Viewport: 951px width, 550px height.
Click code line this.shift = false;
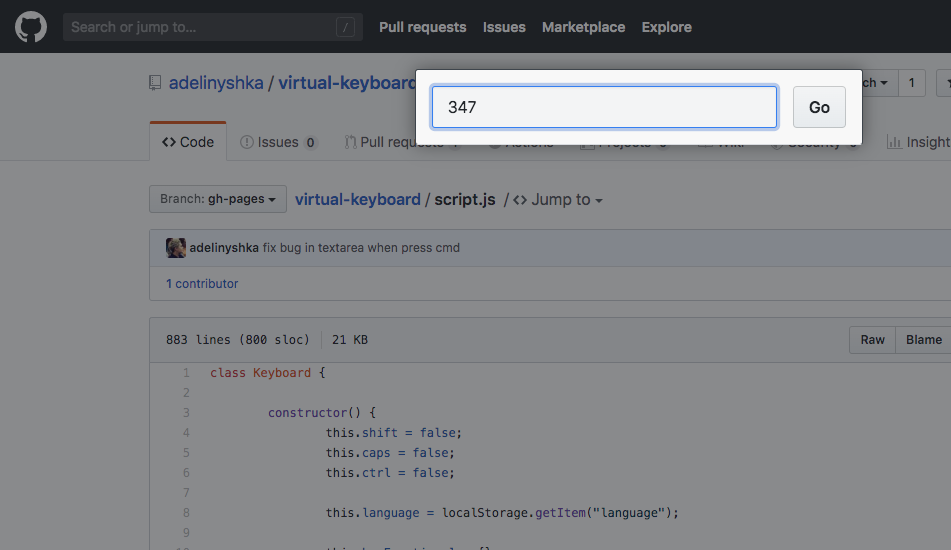tap(394, 433)
